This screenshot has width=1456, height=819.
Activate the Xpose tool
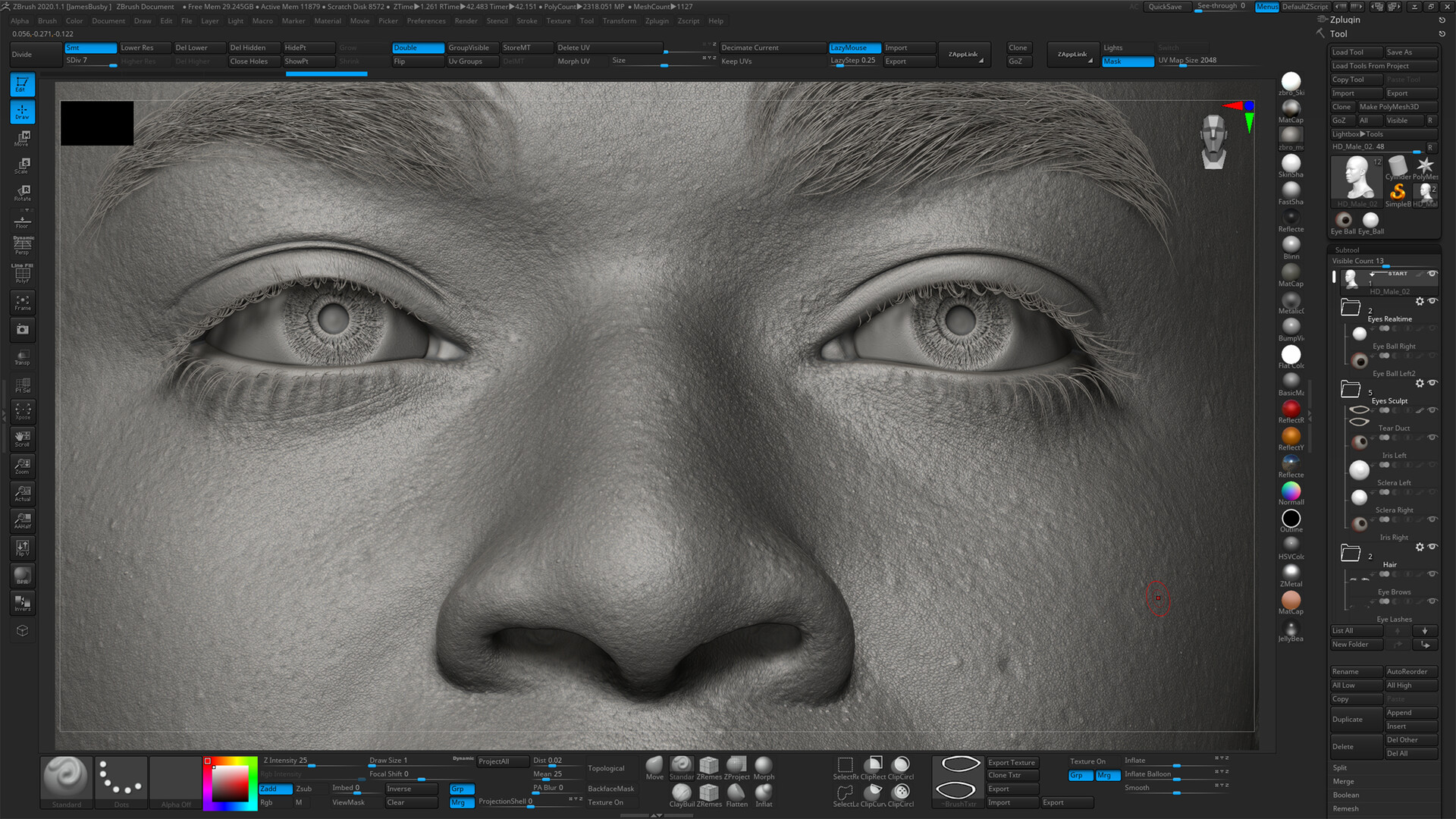tap(22, 411)
